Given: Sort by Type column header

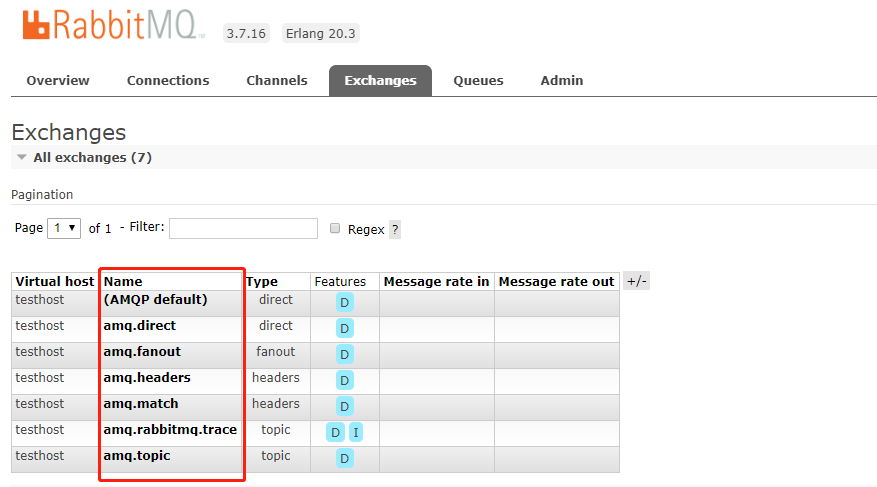Looking at the screenshot, I should (x=262, y=281).
